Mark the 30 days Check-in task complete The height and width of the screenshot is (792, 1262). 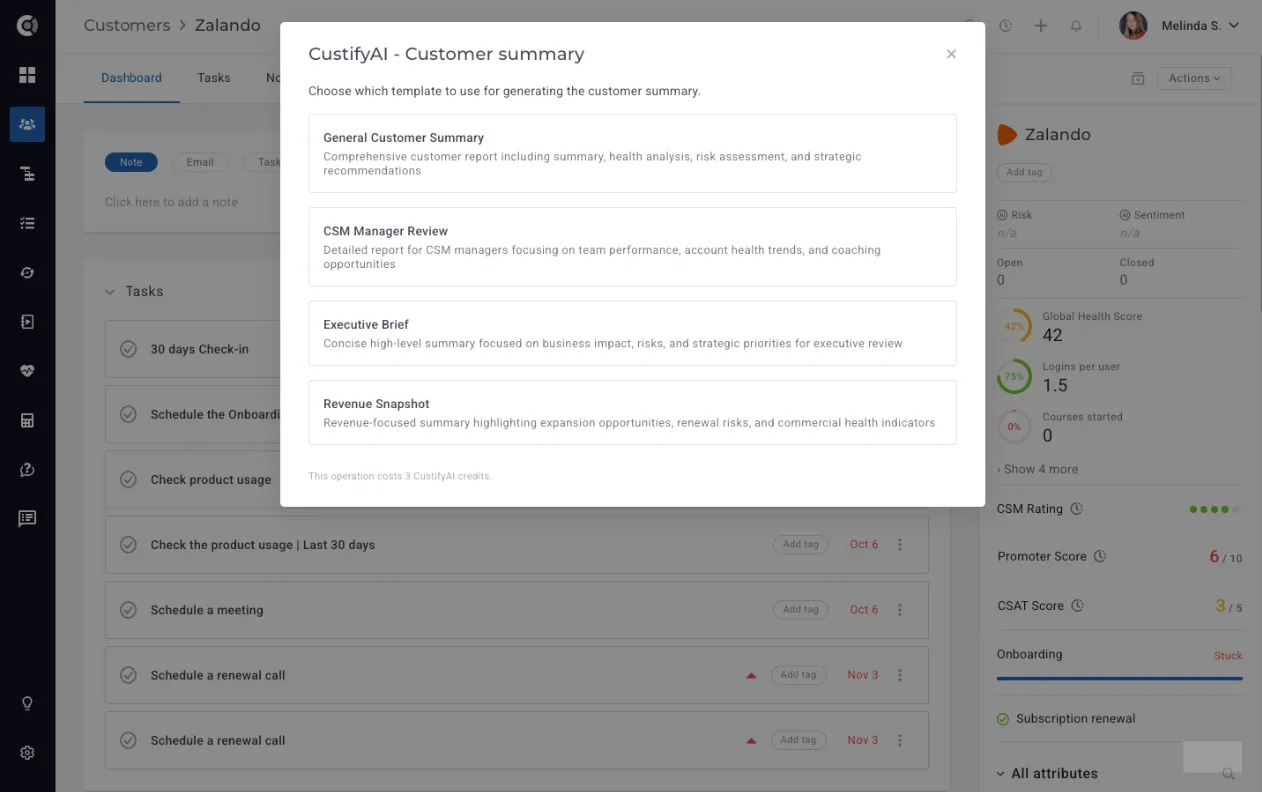point(128,349)
